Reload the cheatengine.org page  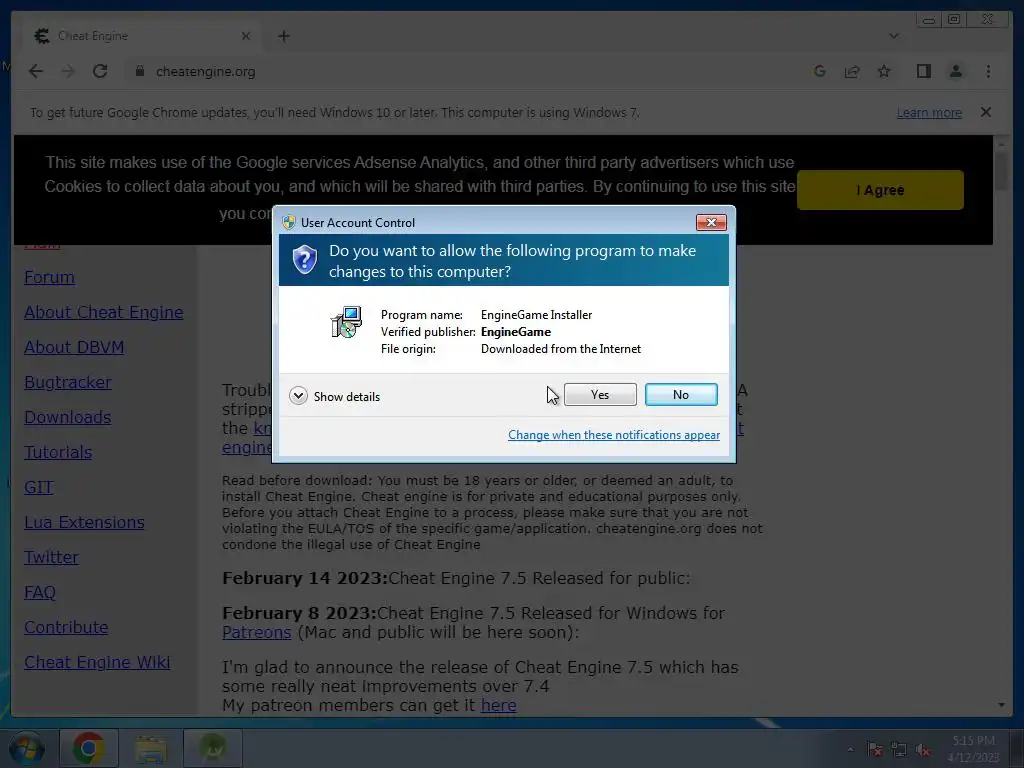pyautogui.click(x=100, y=71)
